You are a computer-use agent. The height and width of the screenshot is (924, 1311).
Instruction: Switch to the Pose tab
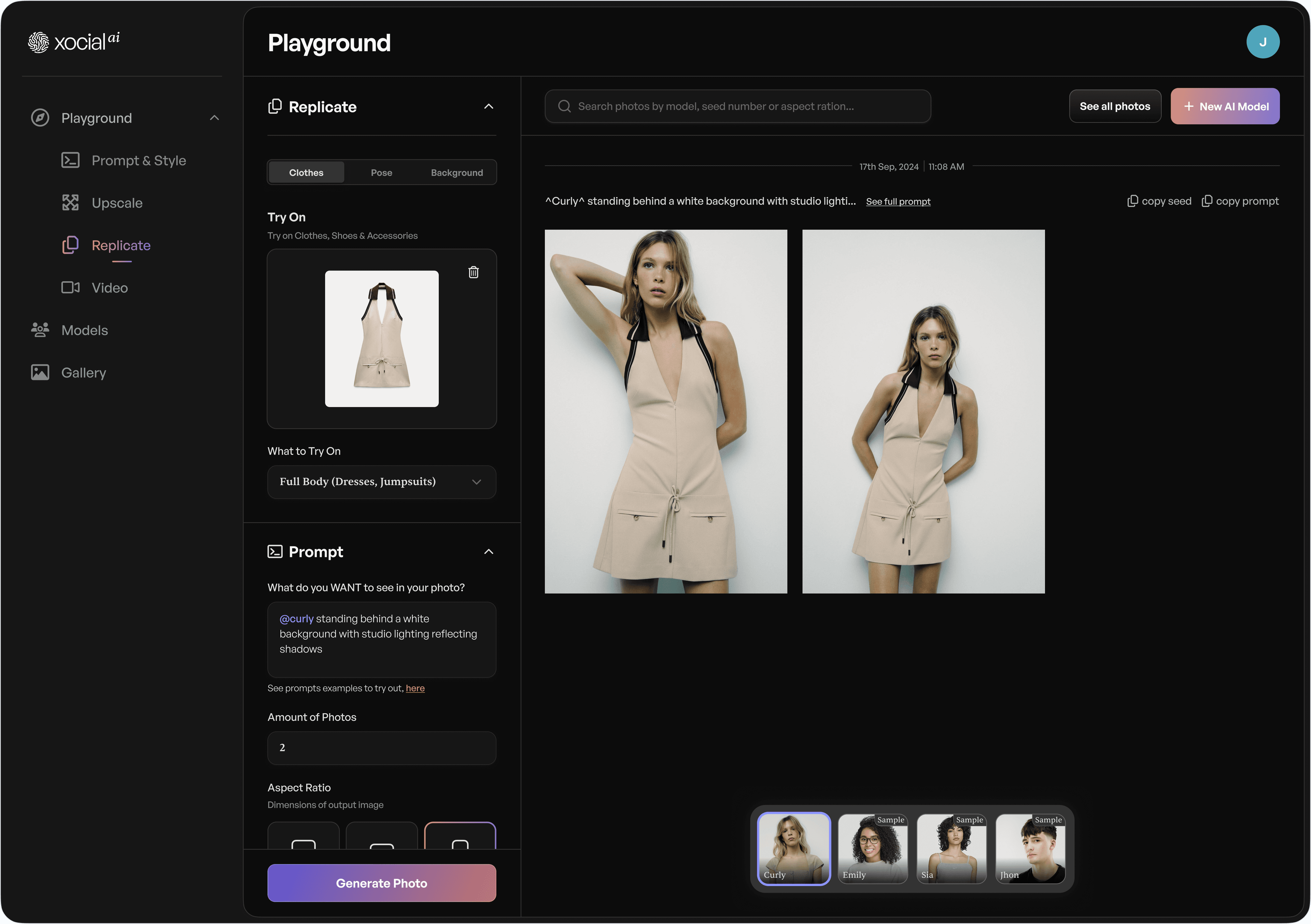[x=381, y=172]
